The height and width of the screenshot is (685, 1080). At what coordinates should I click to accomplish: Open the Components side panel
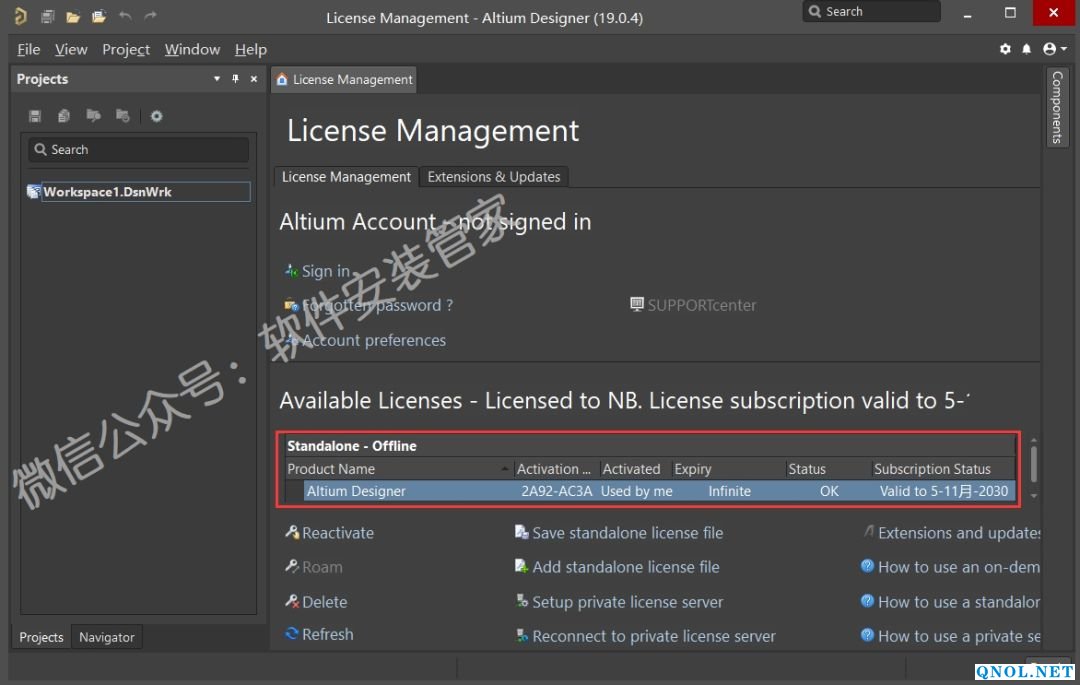tap(1057, 107)
